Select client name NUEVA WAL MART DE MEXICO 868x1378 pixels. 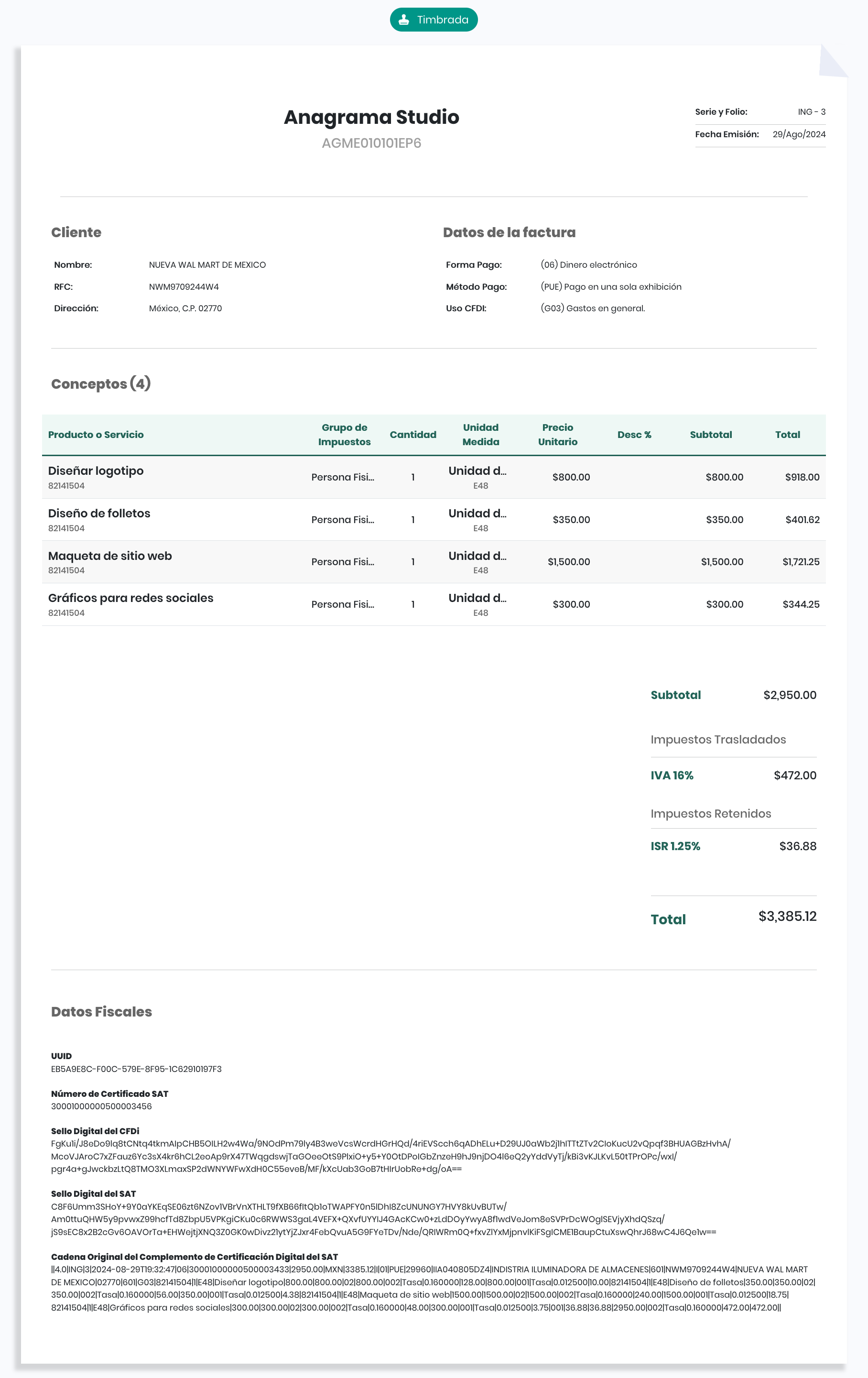tap(207, 265)
